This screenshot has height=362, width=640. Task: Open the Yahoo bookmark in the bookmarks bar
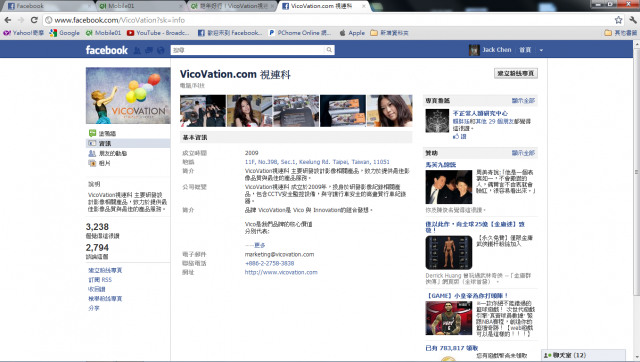point(23,33)
